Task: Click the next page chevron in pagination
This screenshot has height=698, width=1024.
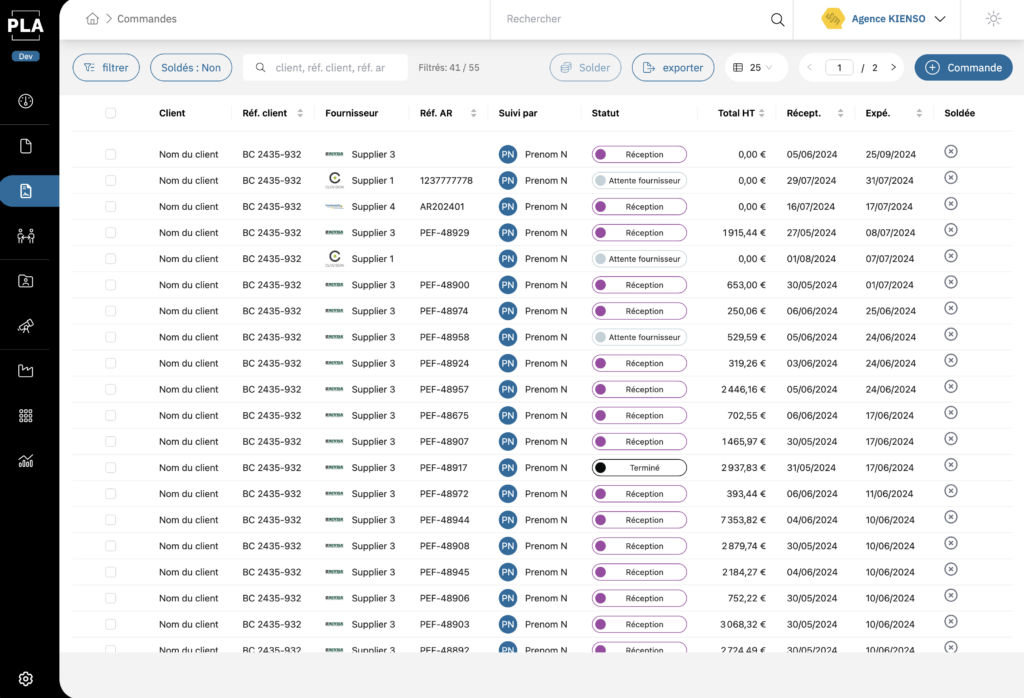Action: [x=894, y=67]
